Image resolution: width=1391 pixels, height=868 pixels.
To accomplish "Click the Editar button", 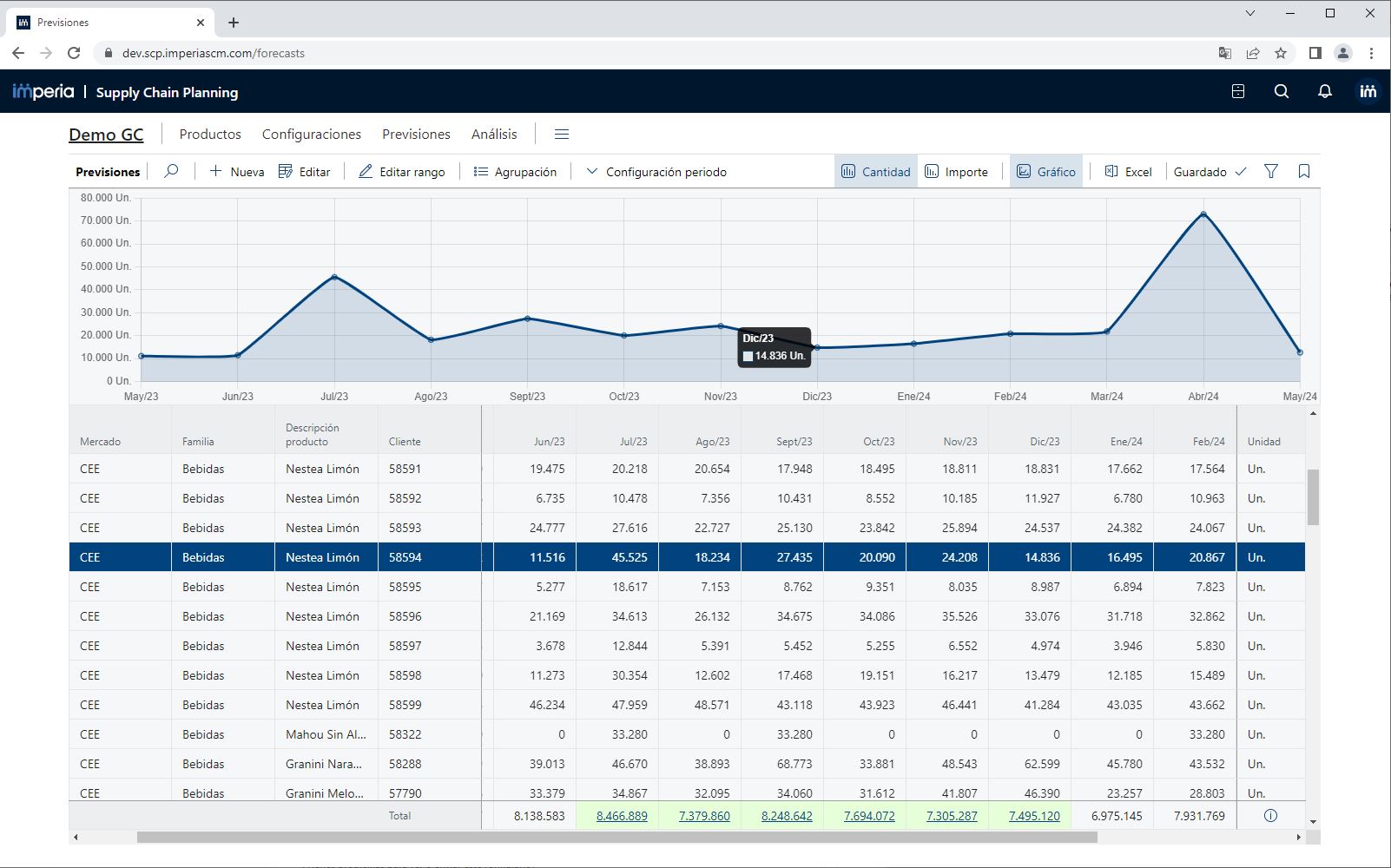I will [304, 172].
